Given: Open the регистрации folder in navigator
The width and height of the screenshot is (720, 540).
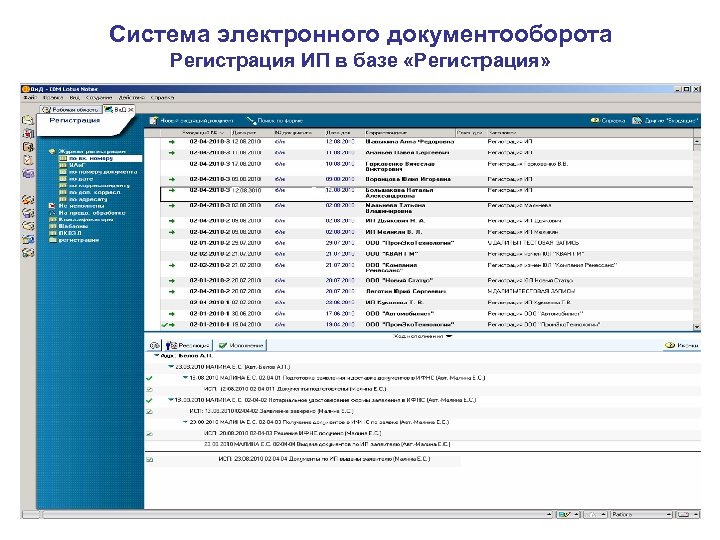Looking at the screenshot, I should point(79,240).
